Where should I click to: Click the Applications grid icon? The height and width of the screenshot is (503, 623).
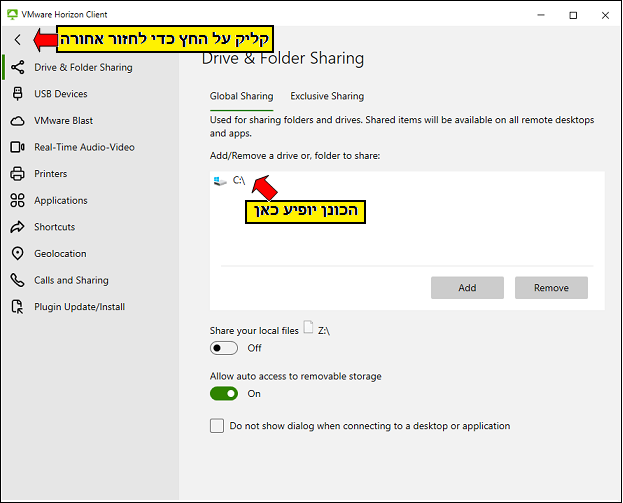coord(17,200)
